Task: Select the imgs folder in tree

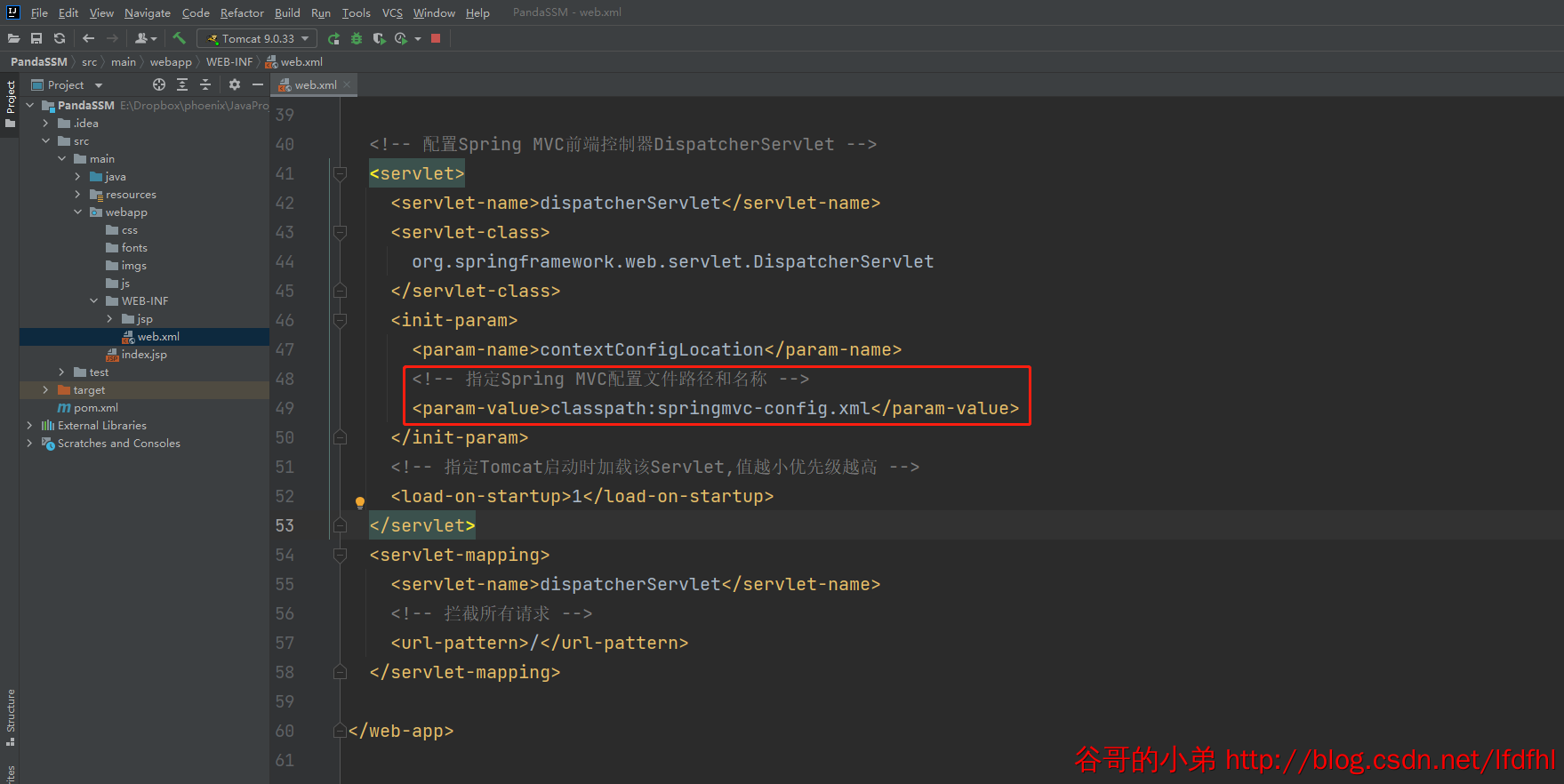Action: pos(126,266)
